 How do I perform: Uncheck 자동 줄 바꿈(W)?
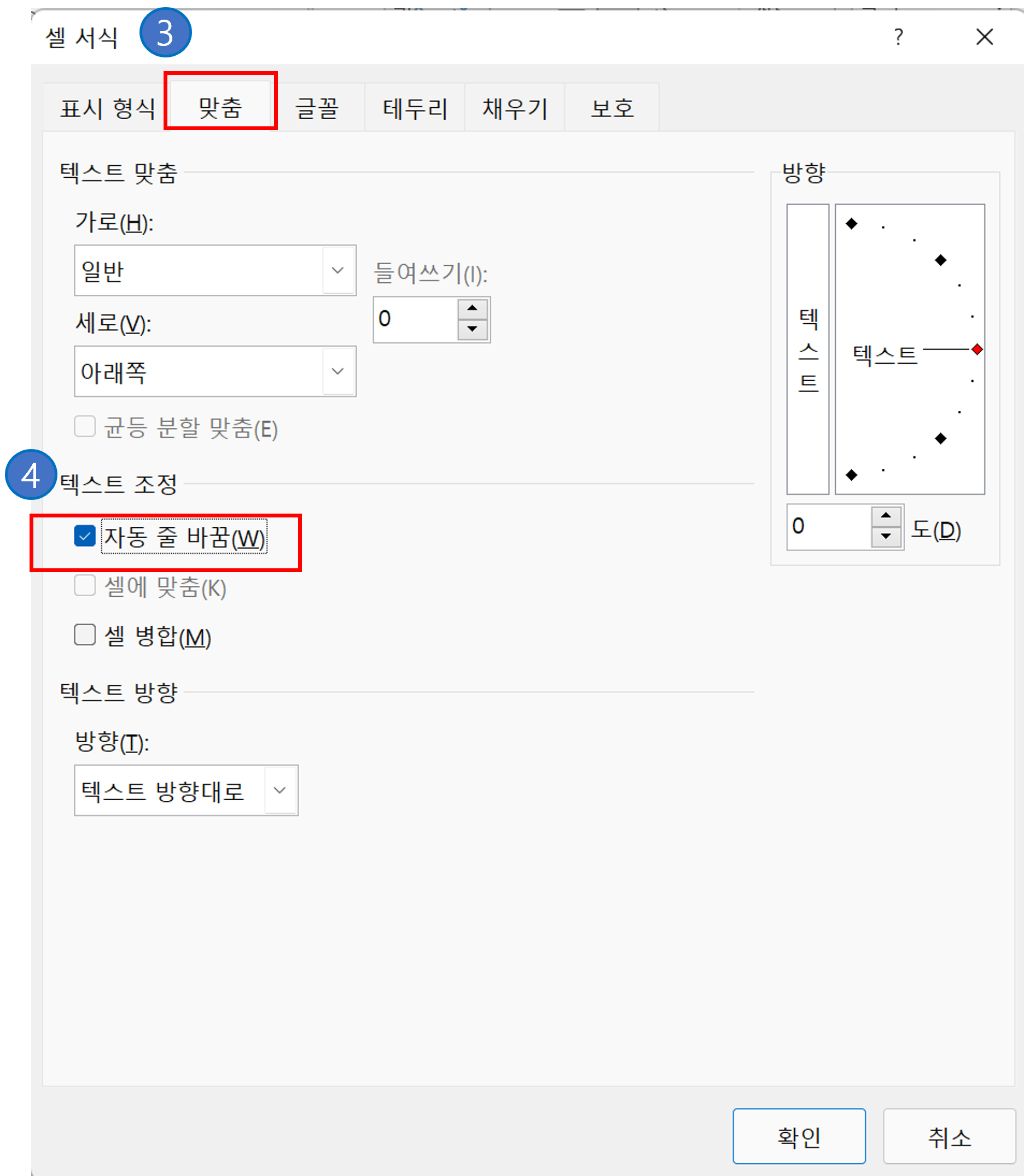(x=84, y=536)
